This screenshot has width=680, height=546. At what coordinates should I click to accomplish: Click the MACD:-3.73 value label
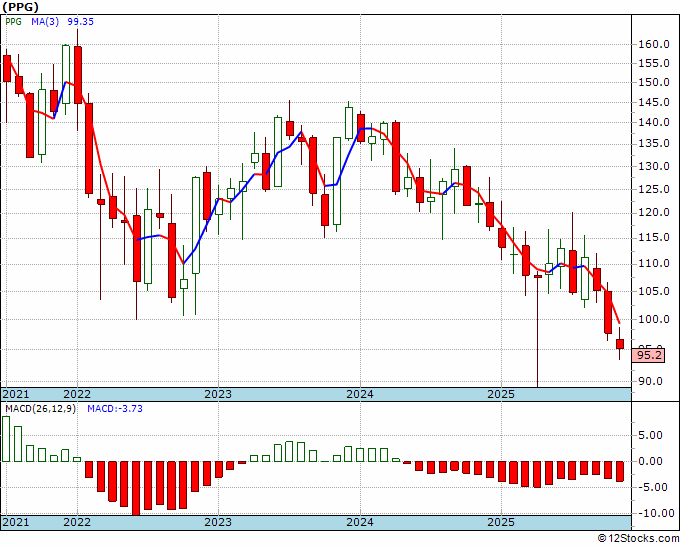115,409
